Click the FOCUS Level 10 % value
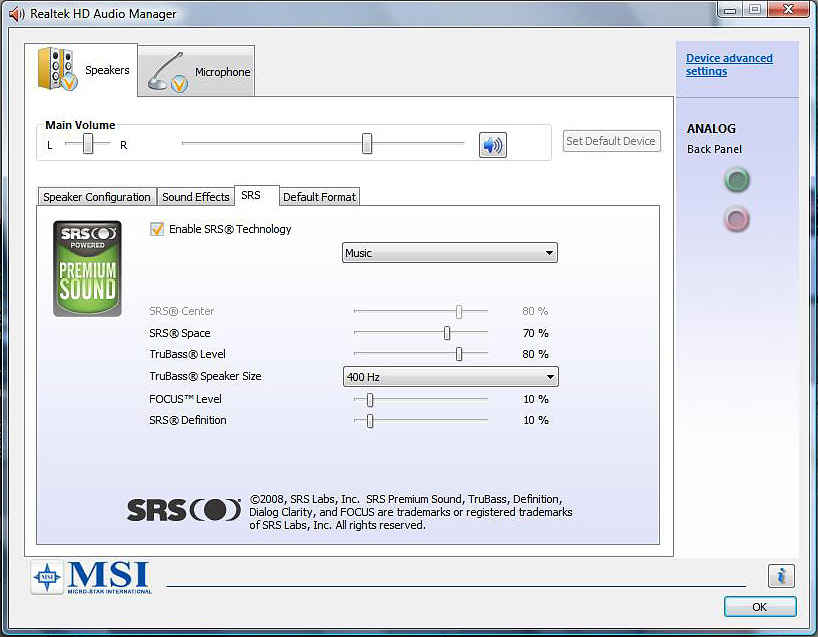 click(536, 399)
